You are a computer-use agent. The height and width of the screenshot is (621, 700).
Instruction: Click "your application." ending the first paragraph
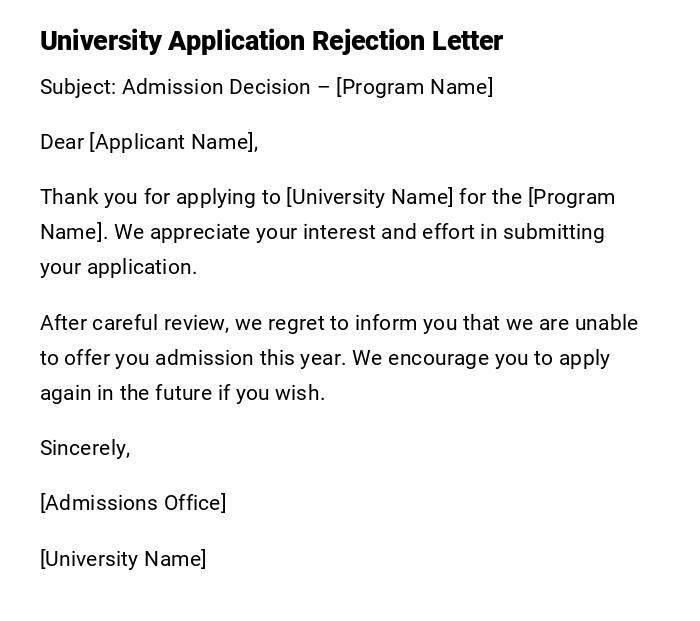pos(118,267)
